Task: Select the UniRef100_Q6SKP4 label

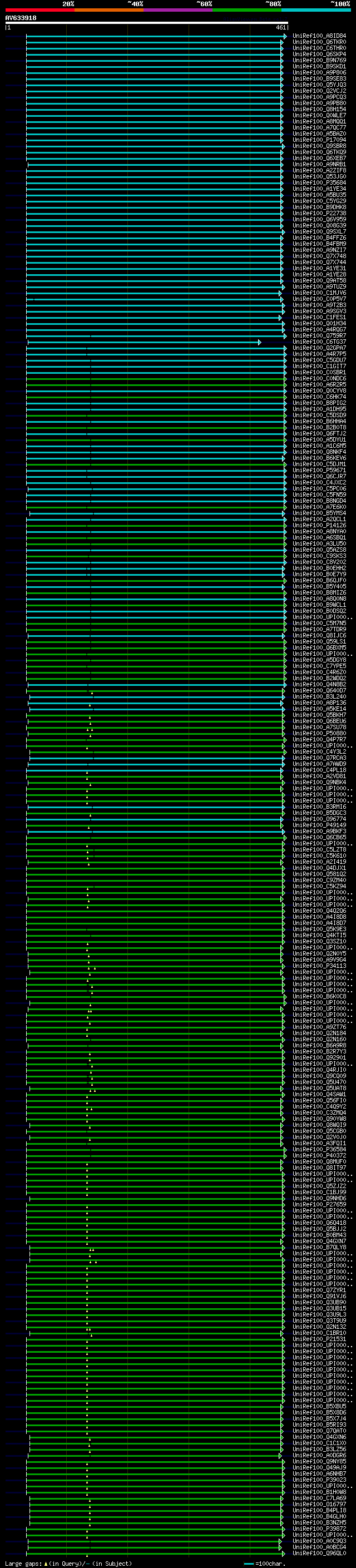Action: 319,54
